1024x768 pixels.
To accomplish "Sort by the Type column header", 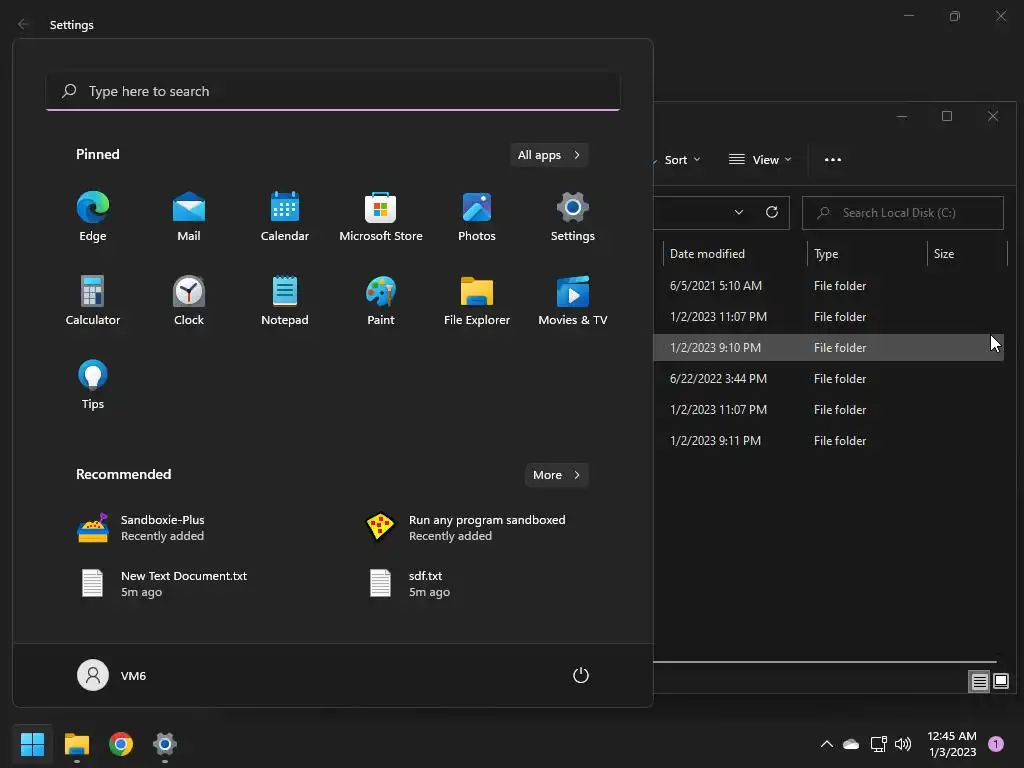I will click(867, 254).
